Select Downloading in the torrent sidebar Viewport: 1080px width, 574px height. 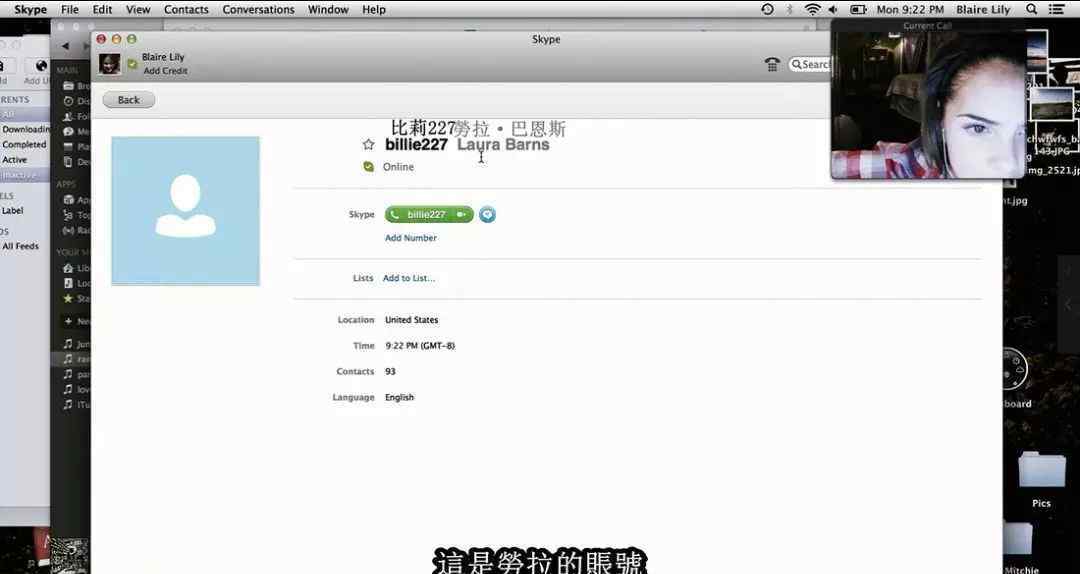[x=25, y=130]
